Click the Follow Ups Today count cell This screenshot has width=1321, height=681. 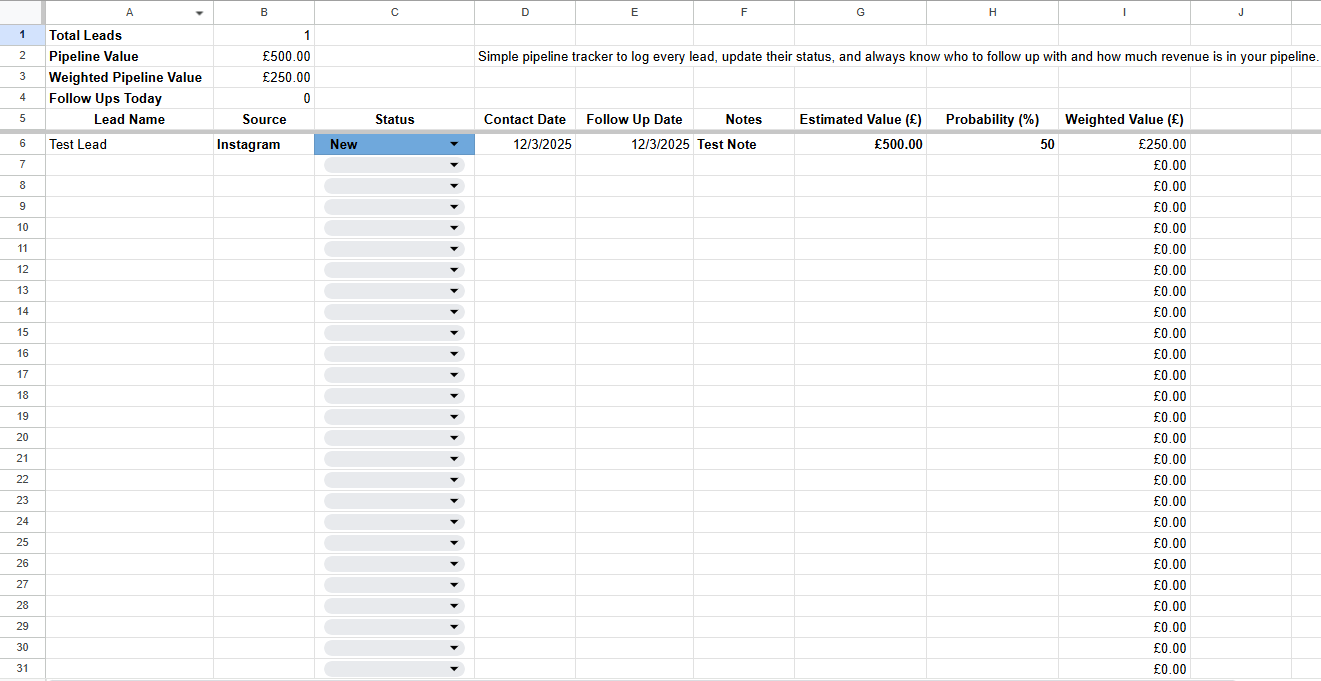click(x=263, y=98)
